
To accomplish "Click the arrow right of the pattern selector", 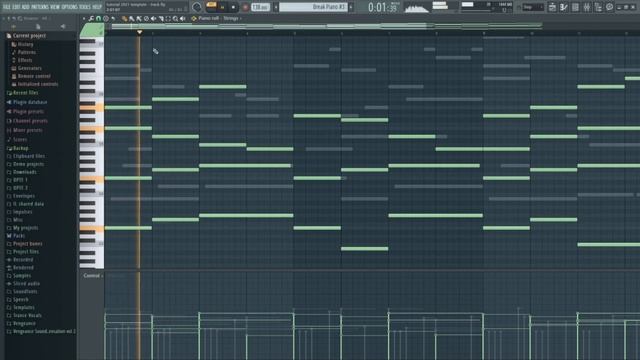I will (x=351, y=7).
